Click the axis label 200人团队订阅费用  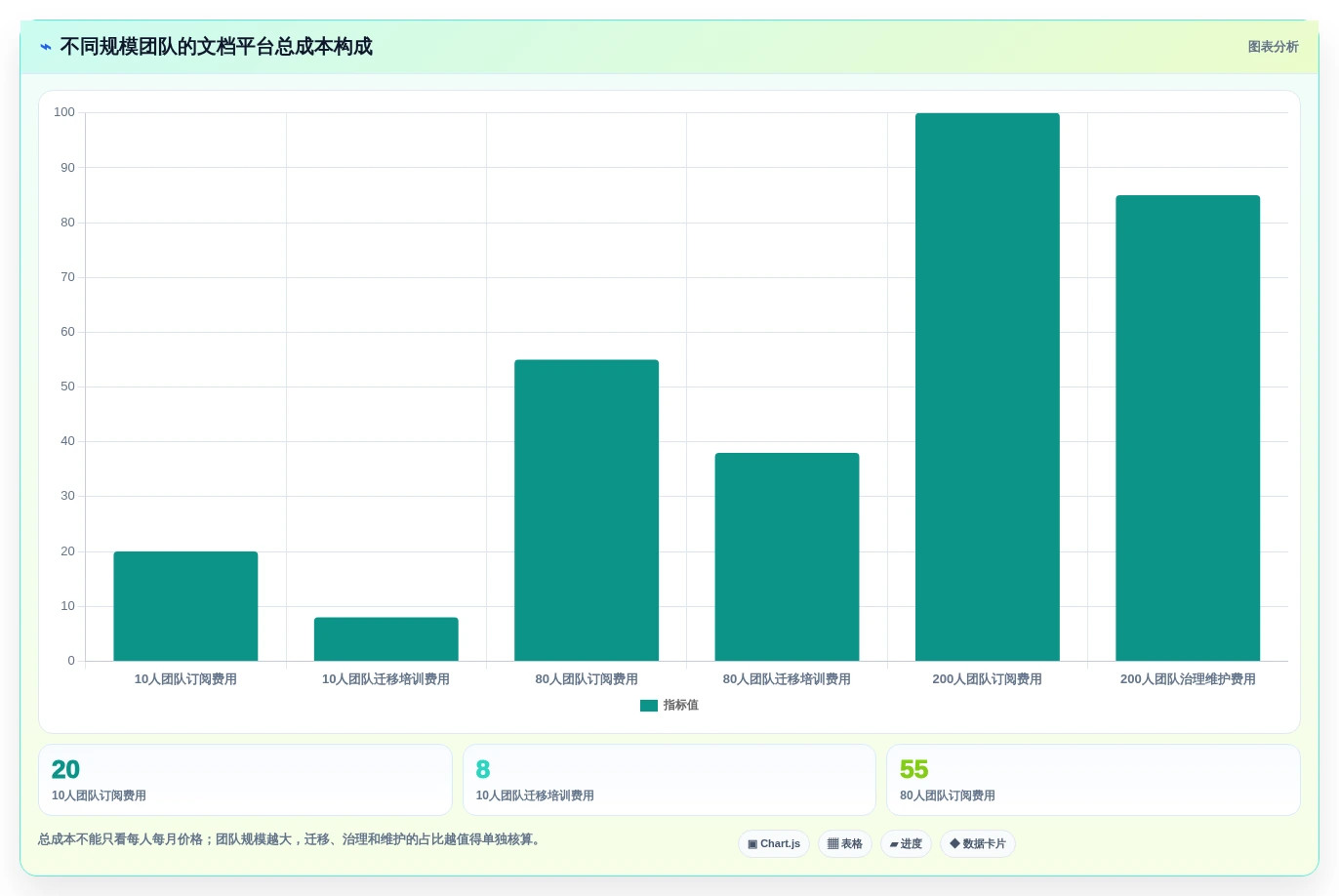(x=988, y=679)
